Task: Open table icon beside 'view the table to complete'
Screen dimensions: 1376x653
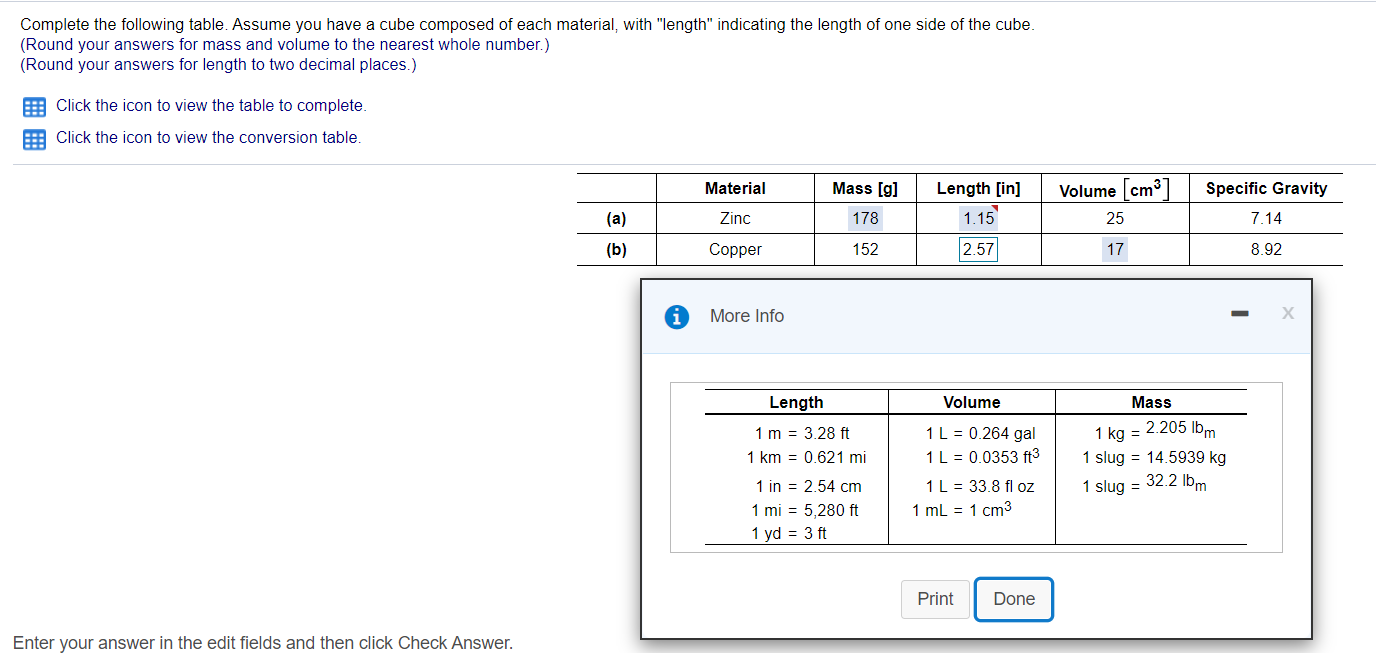Action: (34, 107)
